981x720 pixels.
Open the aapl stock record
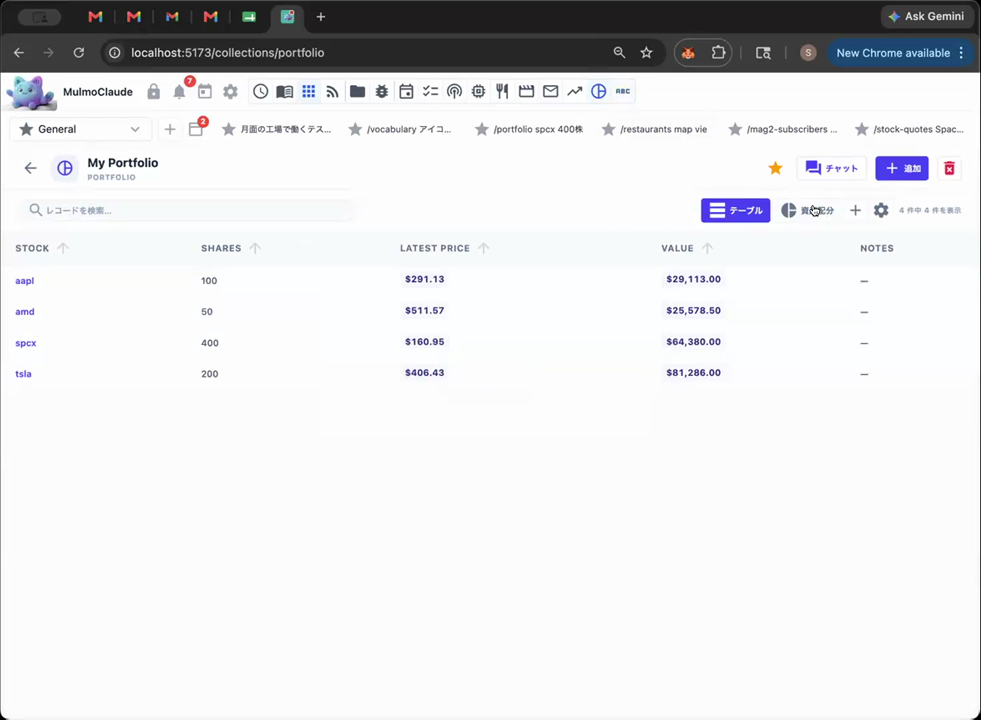pos(24,281)
